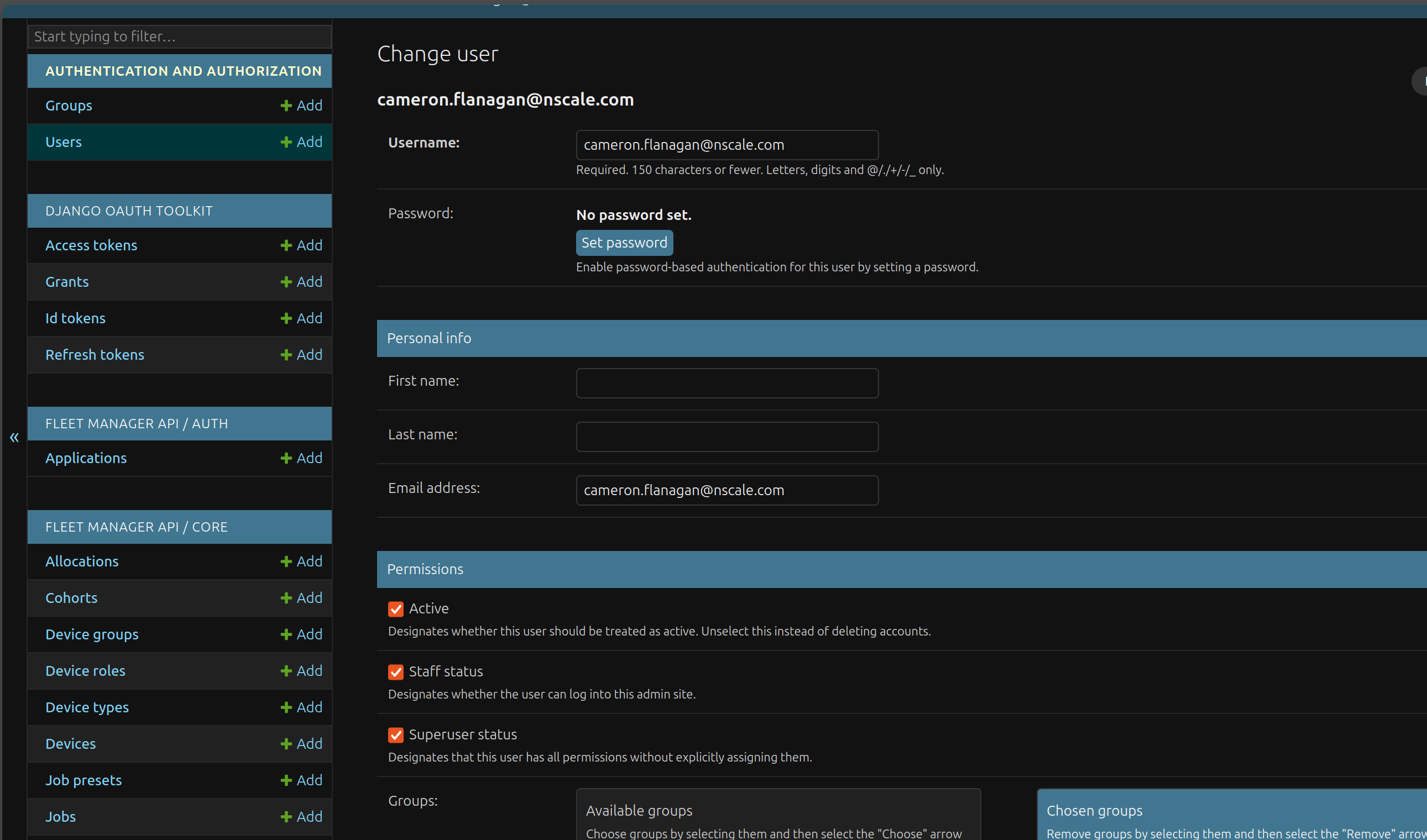Image resolution: width=1427 pixels, height=840 pixels.
Task: Open Authentication and Authorization section header
Action: [184, 71]
